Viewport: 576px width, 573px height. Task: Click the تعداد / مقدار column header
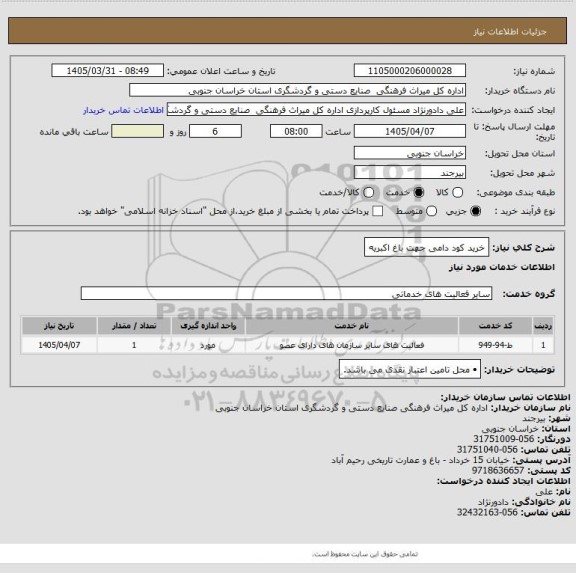point(134,326)
